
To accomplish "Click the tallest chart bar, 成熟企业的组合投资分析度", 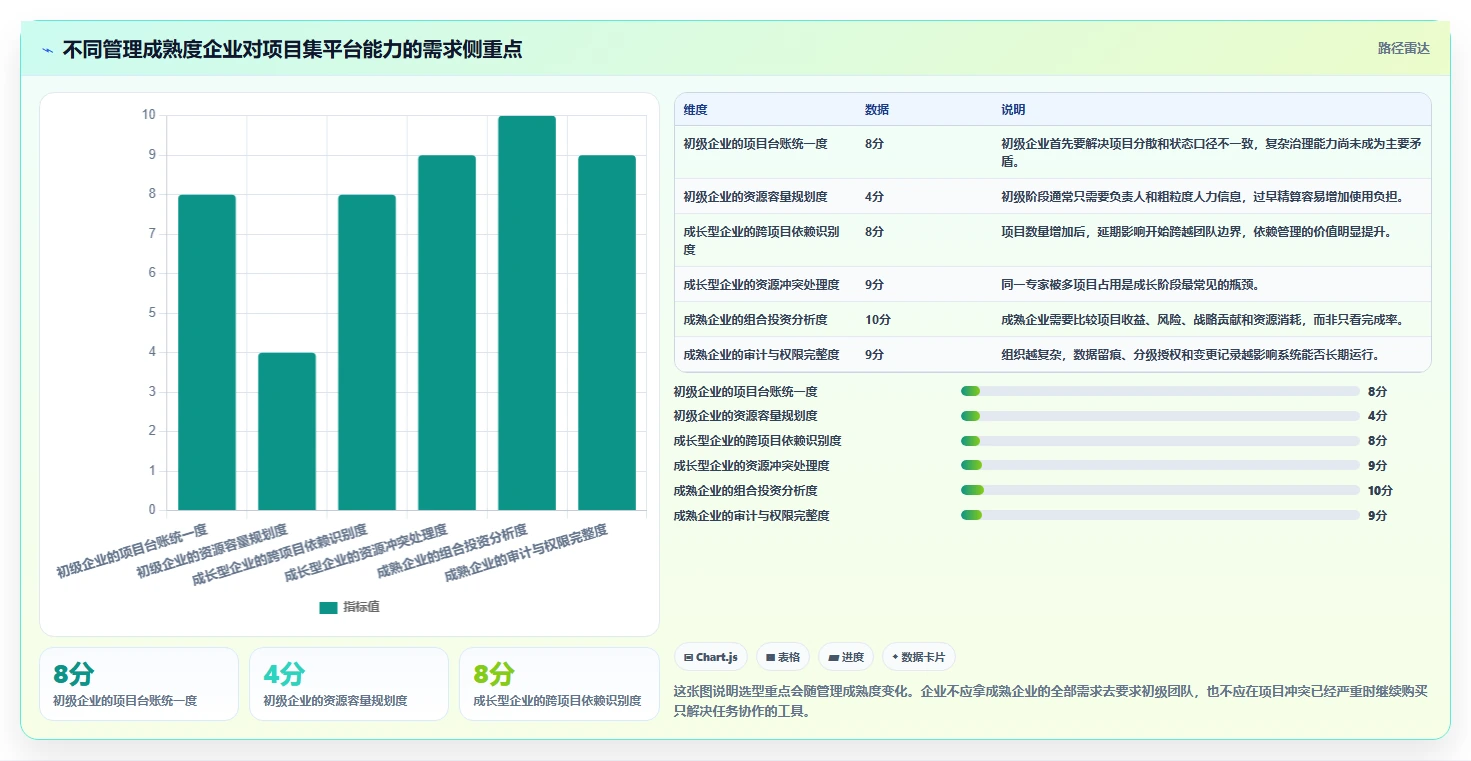I will pyautogui.click(x=527, y=313).
